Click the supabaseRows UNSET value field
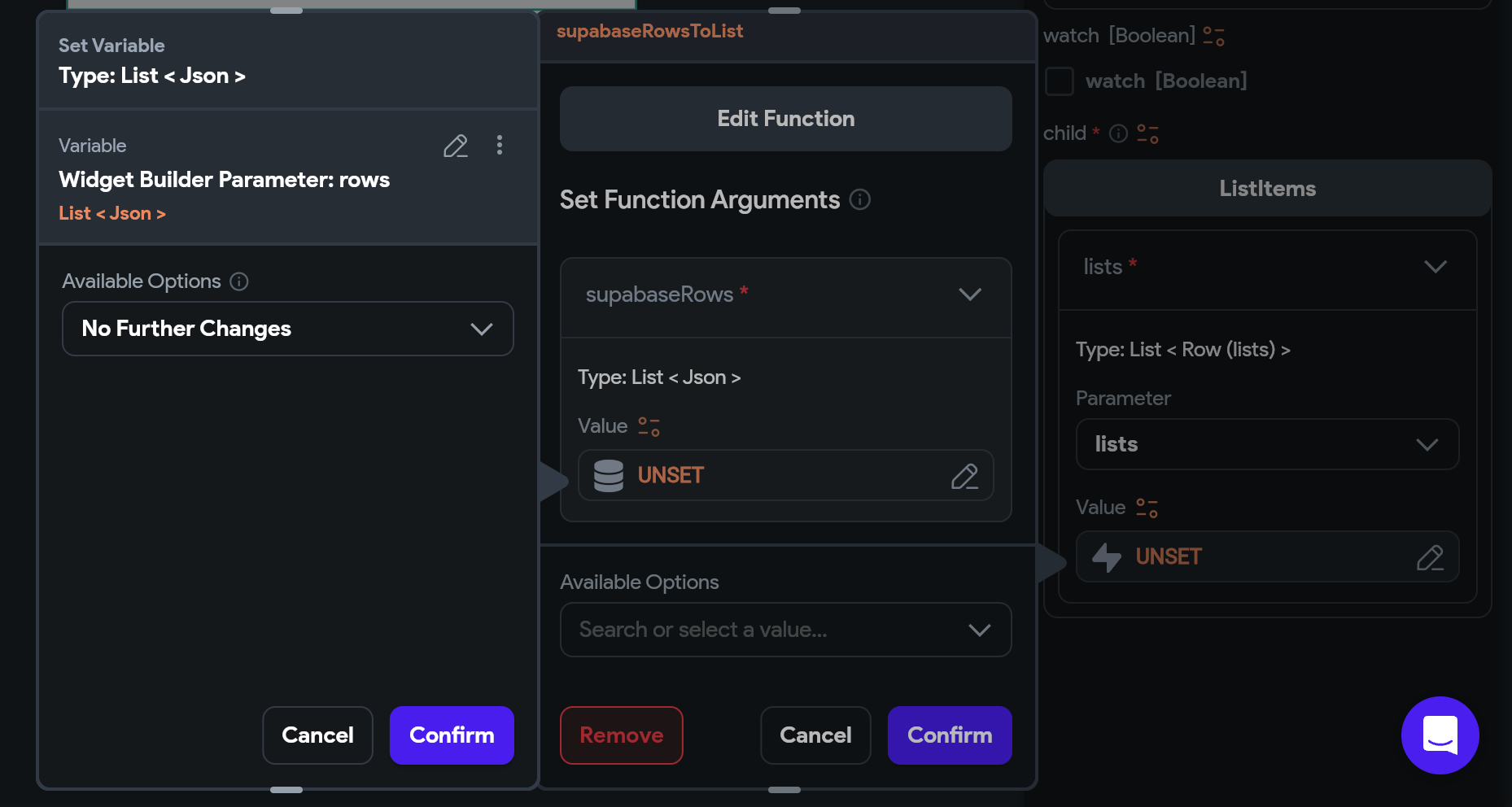The height and width of the screenshot is (807, 1512). (786, 476)
